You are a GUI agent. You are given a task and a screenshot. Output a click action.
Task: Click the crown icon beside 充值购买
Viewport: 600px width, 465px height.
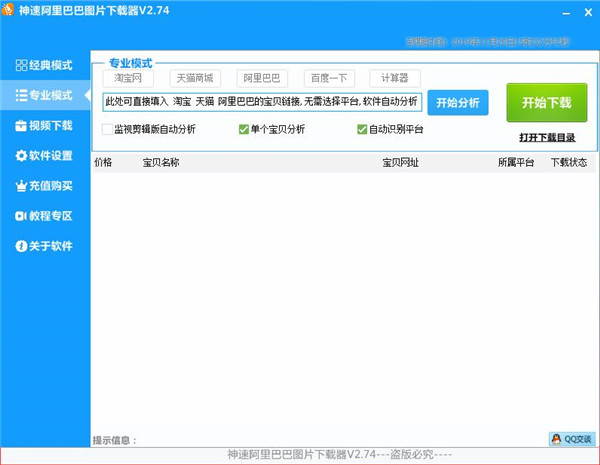tap(21, 186)
